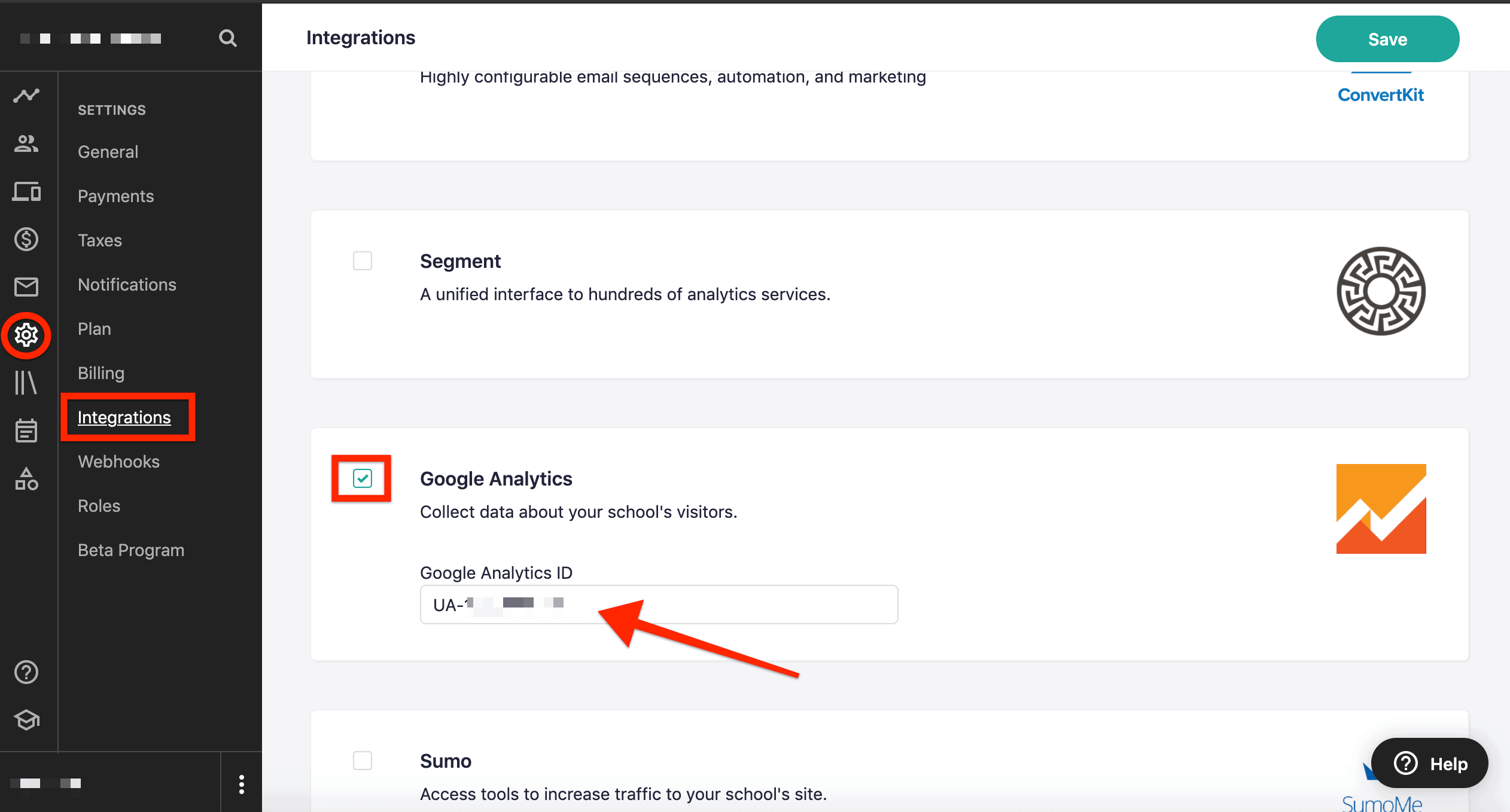Open the three-dot account menu
The width and height of the screenshot is (1510, 812).
point(242,784)
